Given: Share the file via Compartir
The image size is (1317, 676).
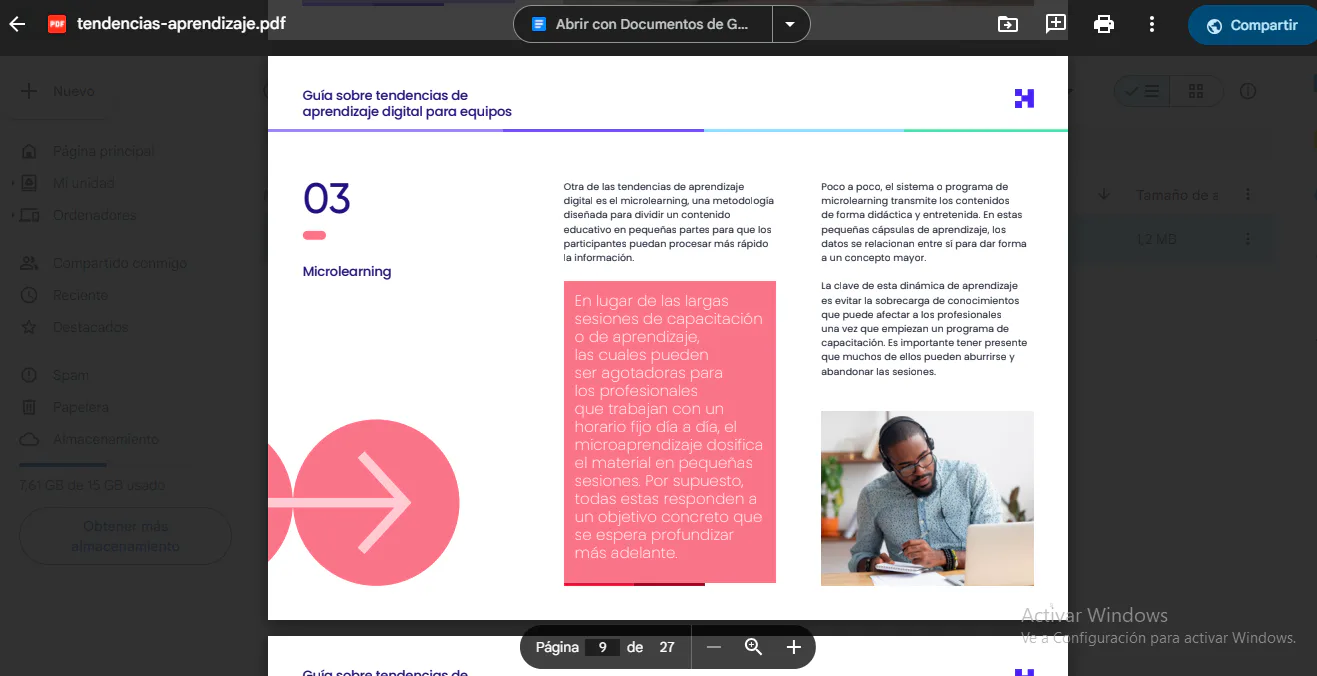Looking at the screenshot, I should (1251, 24).
